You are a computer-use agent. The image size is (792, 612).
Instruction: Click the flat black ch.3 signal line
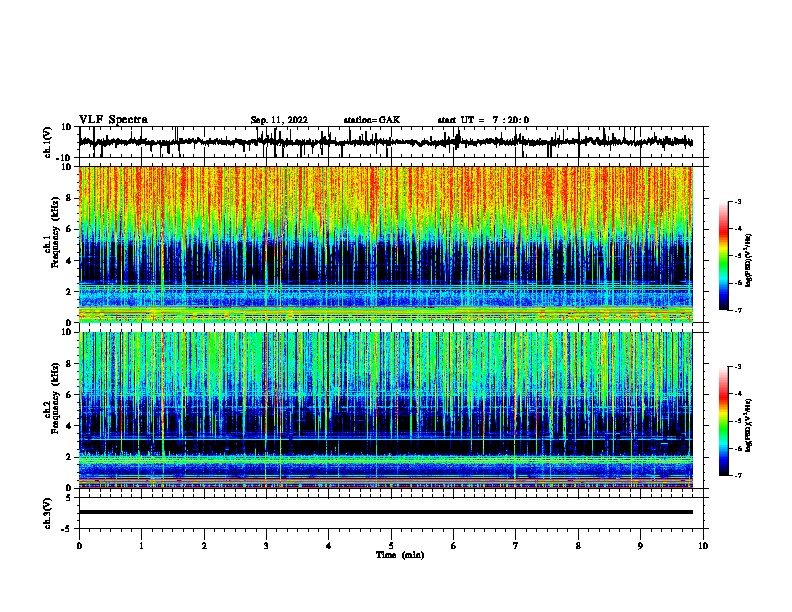pyautogui.click(x=386, y=512)
